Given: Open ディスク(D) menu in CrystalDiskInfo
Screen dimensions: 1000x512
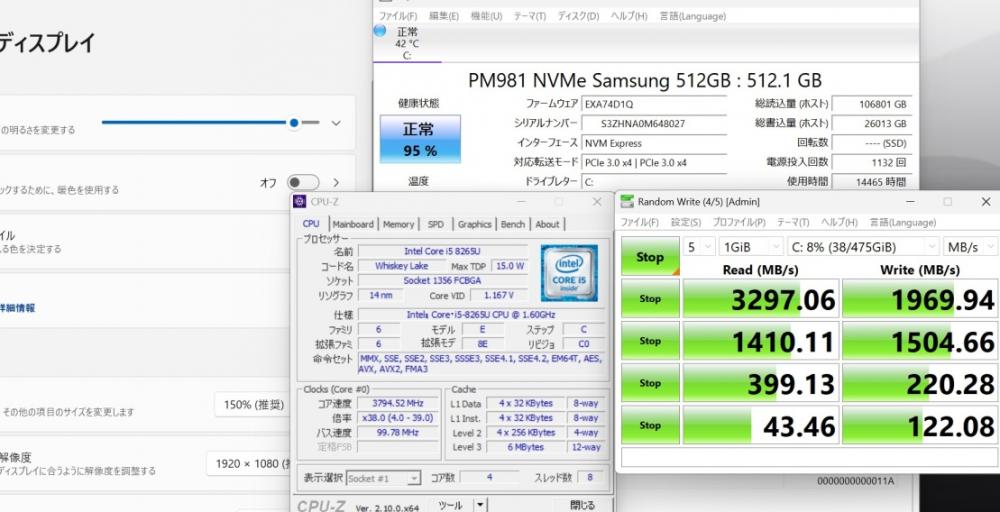Looking at the screenshot, I should pos(578,16).
